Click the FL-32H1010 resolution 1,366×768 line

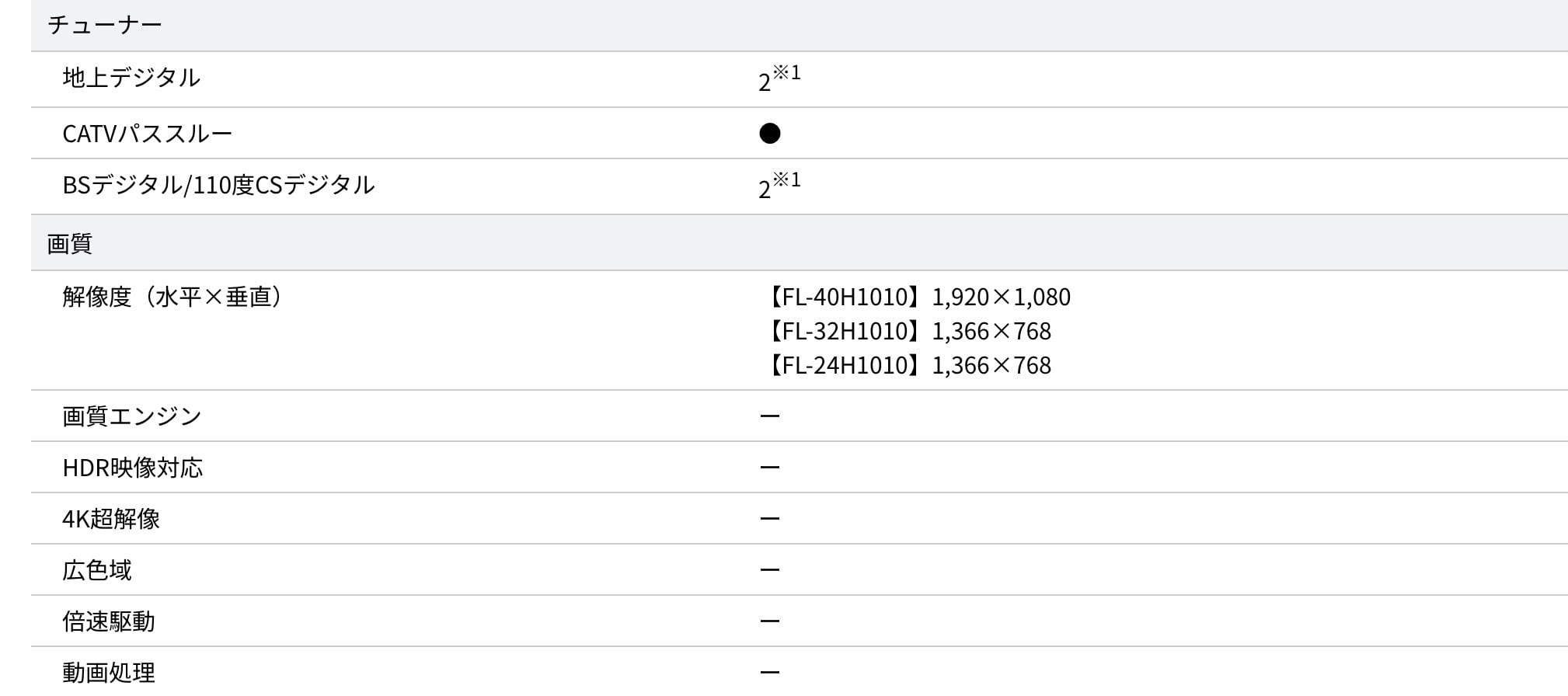coord(907,331)
